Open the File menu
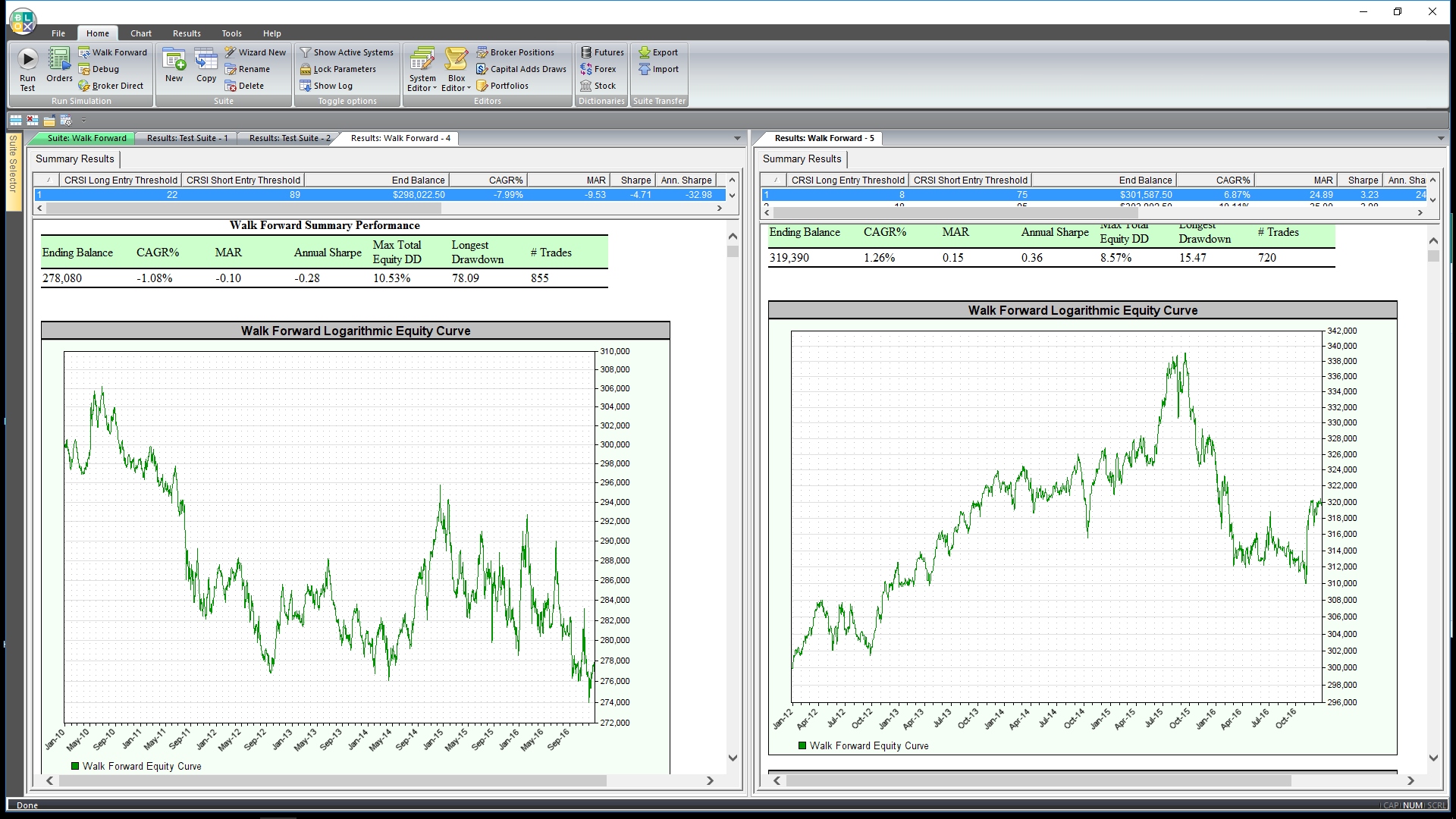This screenshot has width=1456, height=819. pos(58,33)
